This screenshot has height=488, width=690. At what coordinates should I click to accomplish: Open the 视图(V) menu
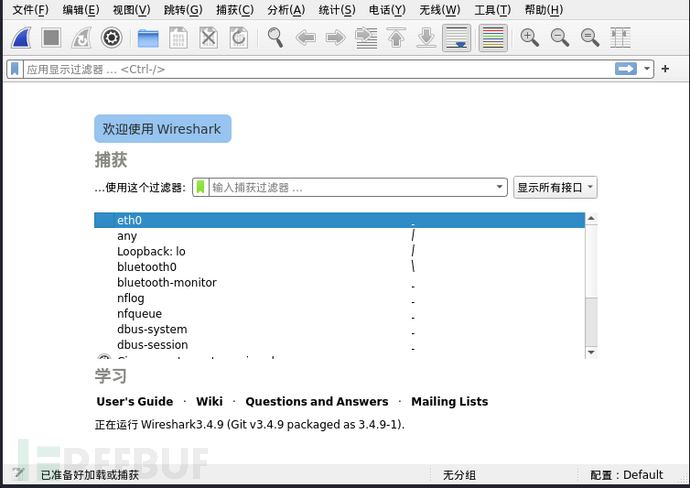pyautogui.click(x=131, y=10)
